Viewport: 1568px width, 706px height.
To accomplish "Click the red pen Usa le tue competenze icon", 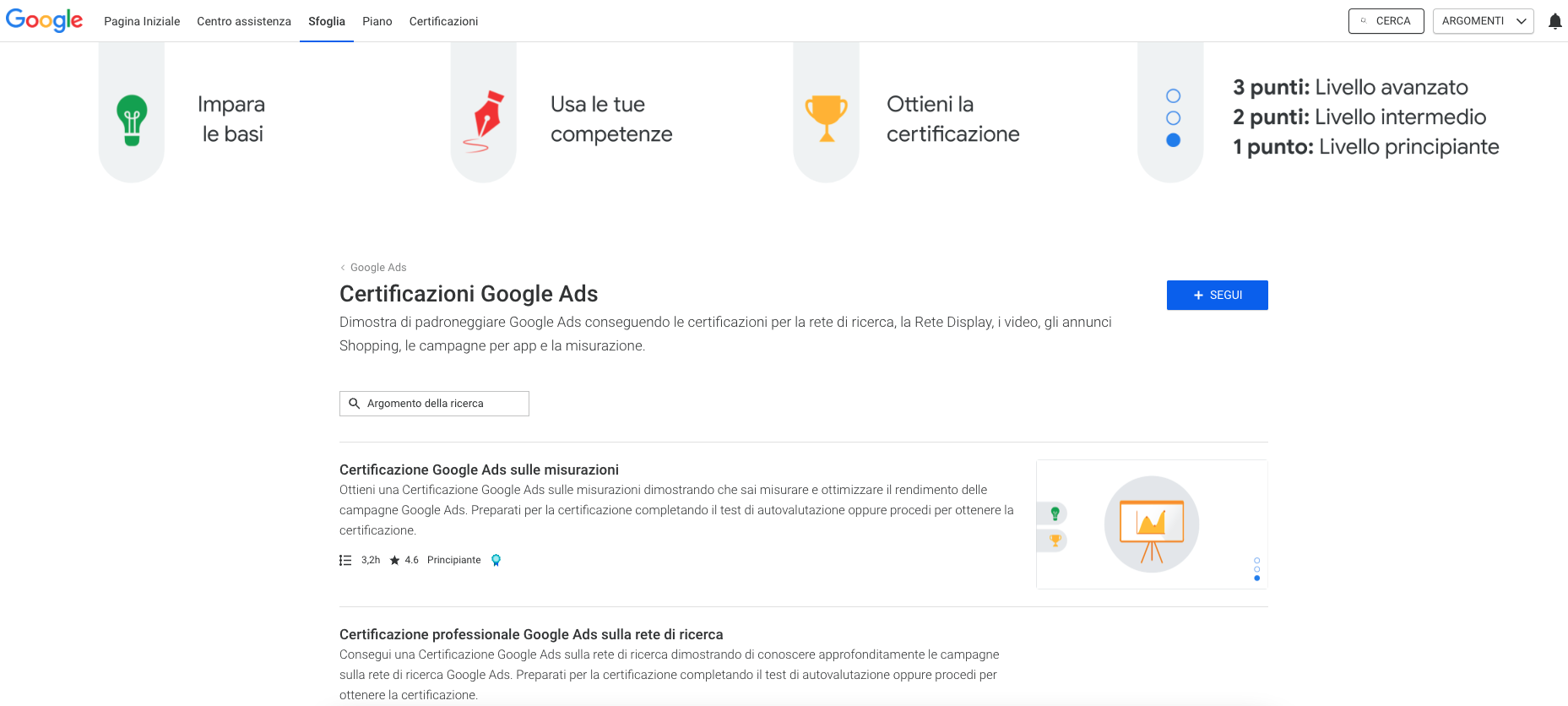I will pos(484,122).
